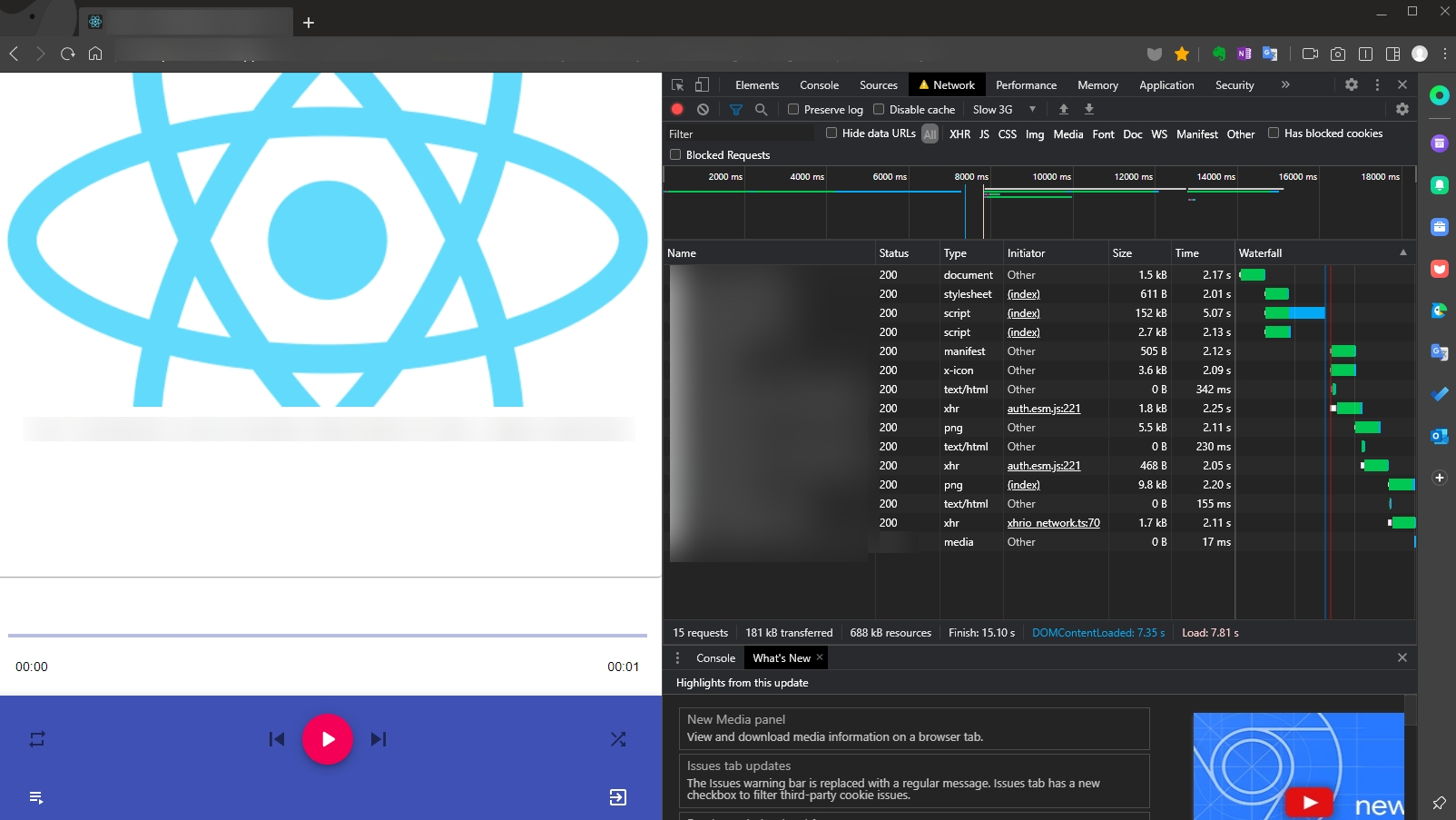Filter requests by XHR
Viewport: 1456px width, 820px height.
[x=959, y=133]
